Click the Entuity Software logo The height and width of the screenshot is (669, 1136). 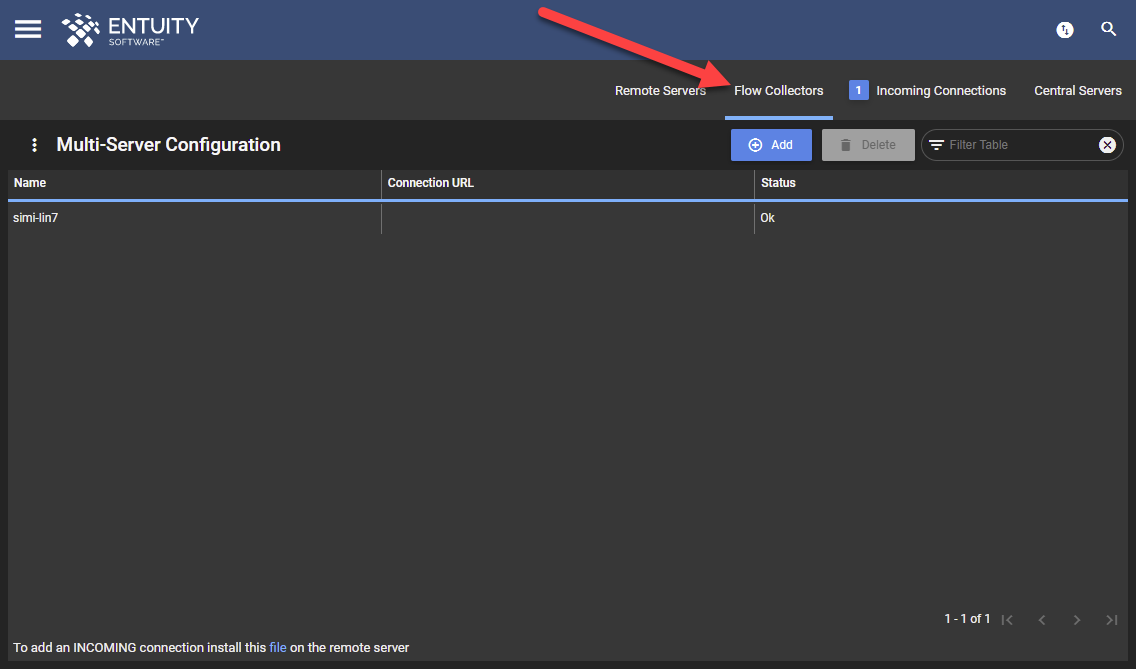point(130,30)
